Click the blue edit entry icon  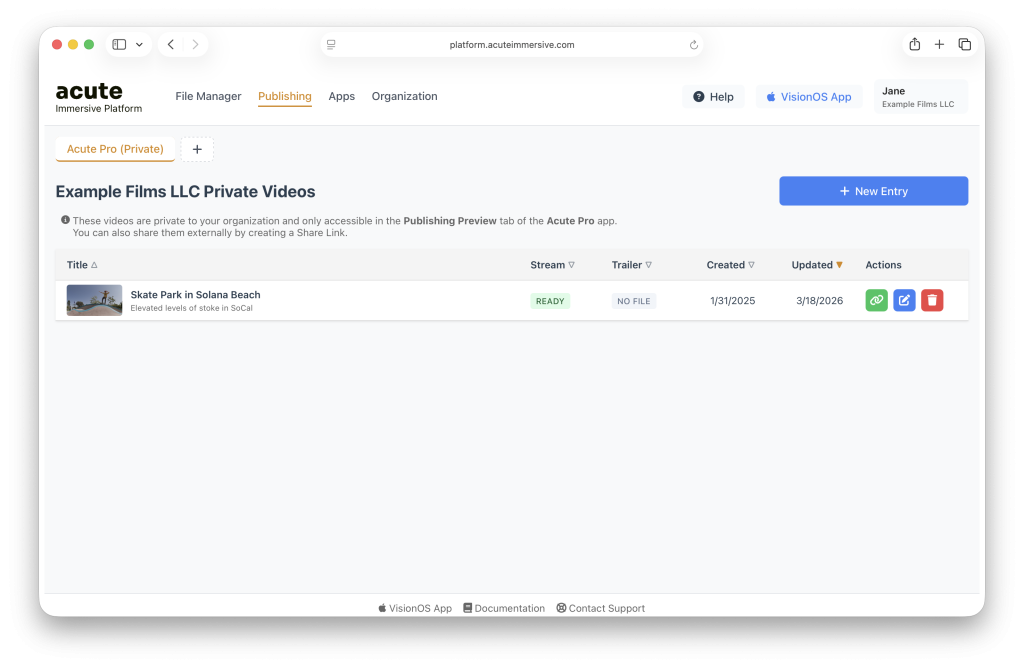(904, 300)
